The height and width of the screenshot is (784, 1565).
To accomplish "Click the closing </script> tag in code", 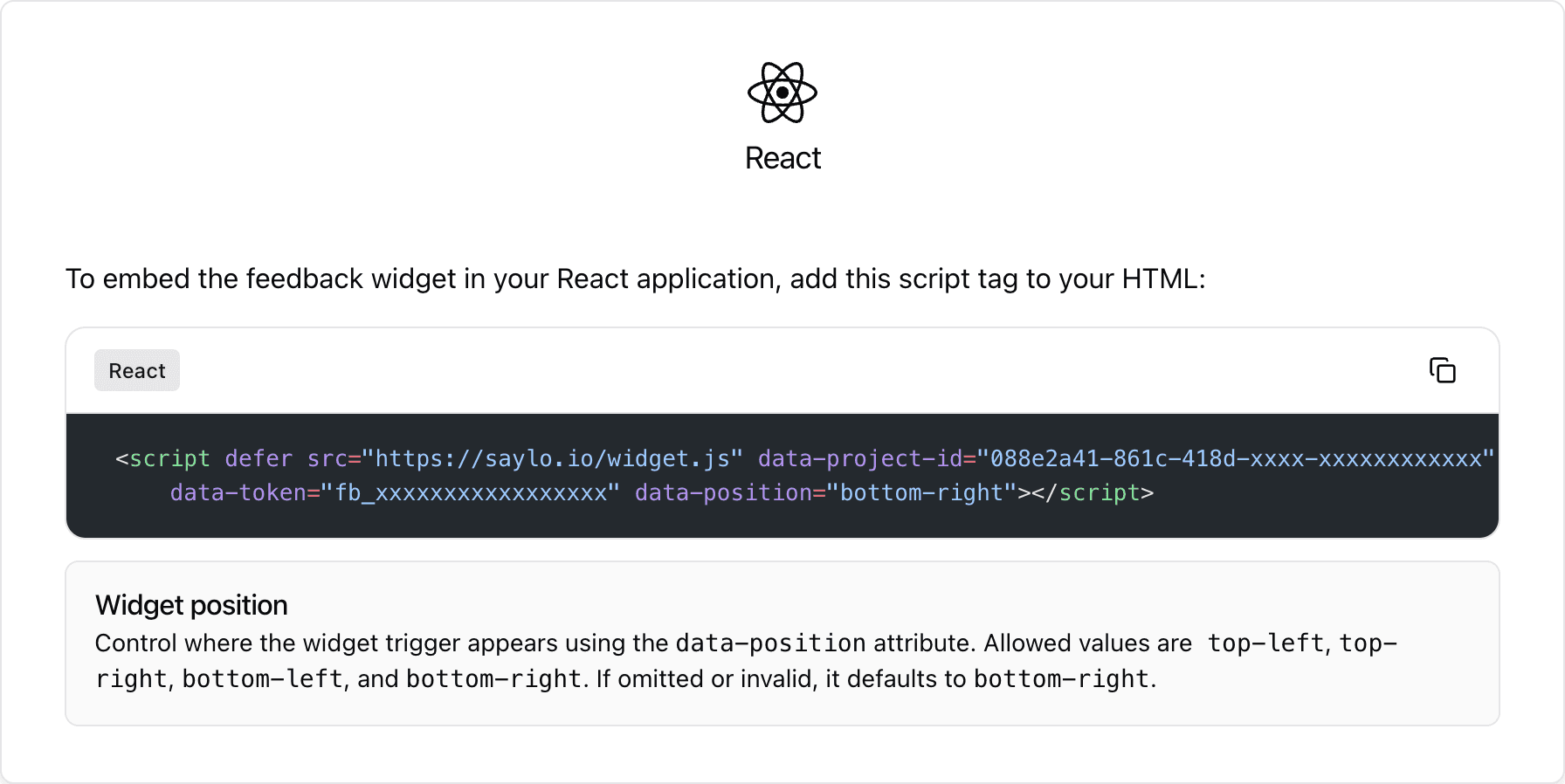I will pyautogui.click(x=1093, y=492).
